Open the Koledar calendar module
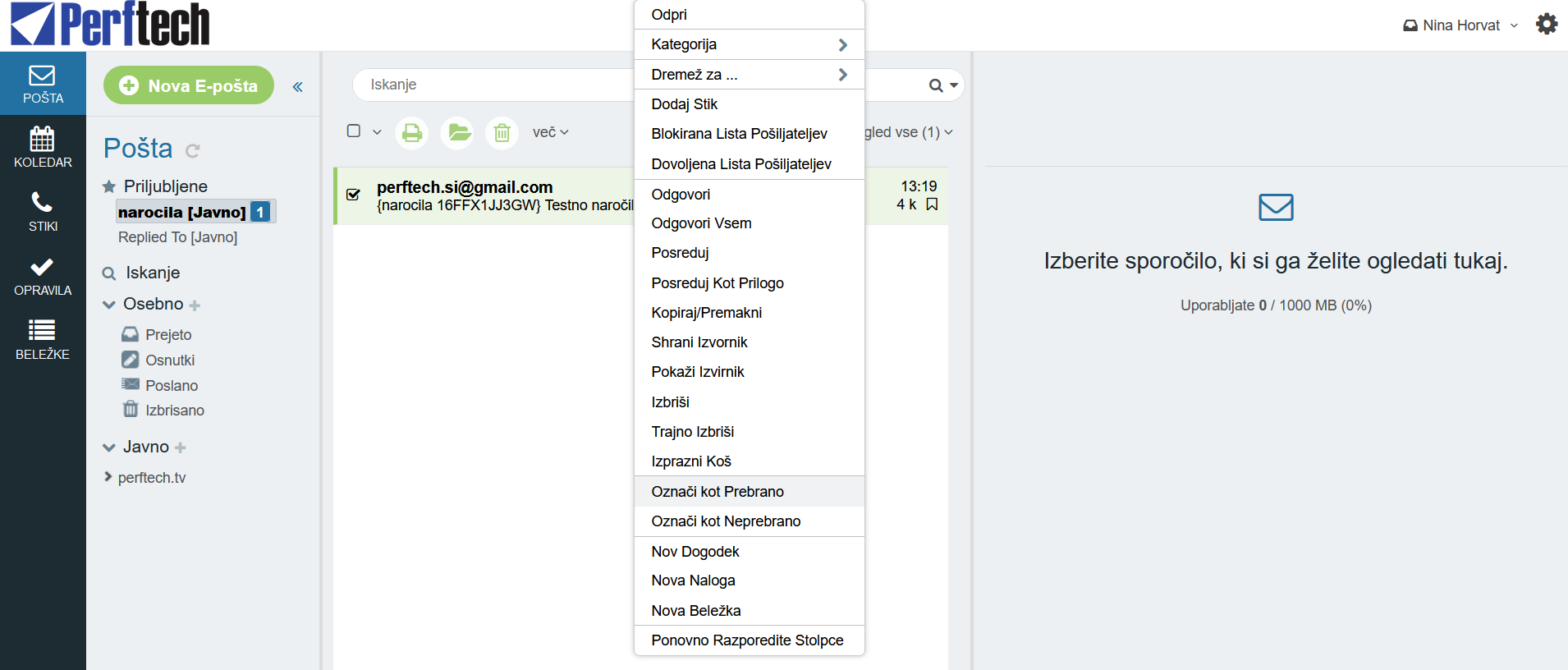The height and width of the screenshot is (670, 1568). (x=43, y=148)
